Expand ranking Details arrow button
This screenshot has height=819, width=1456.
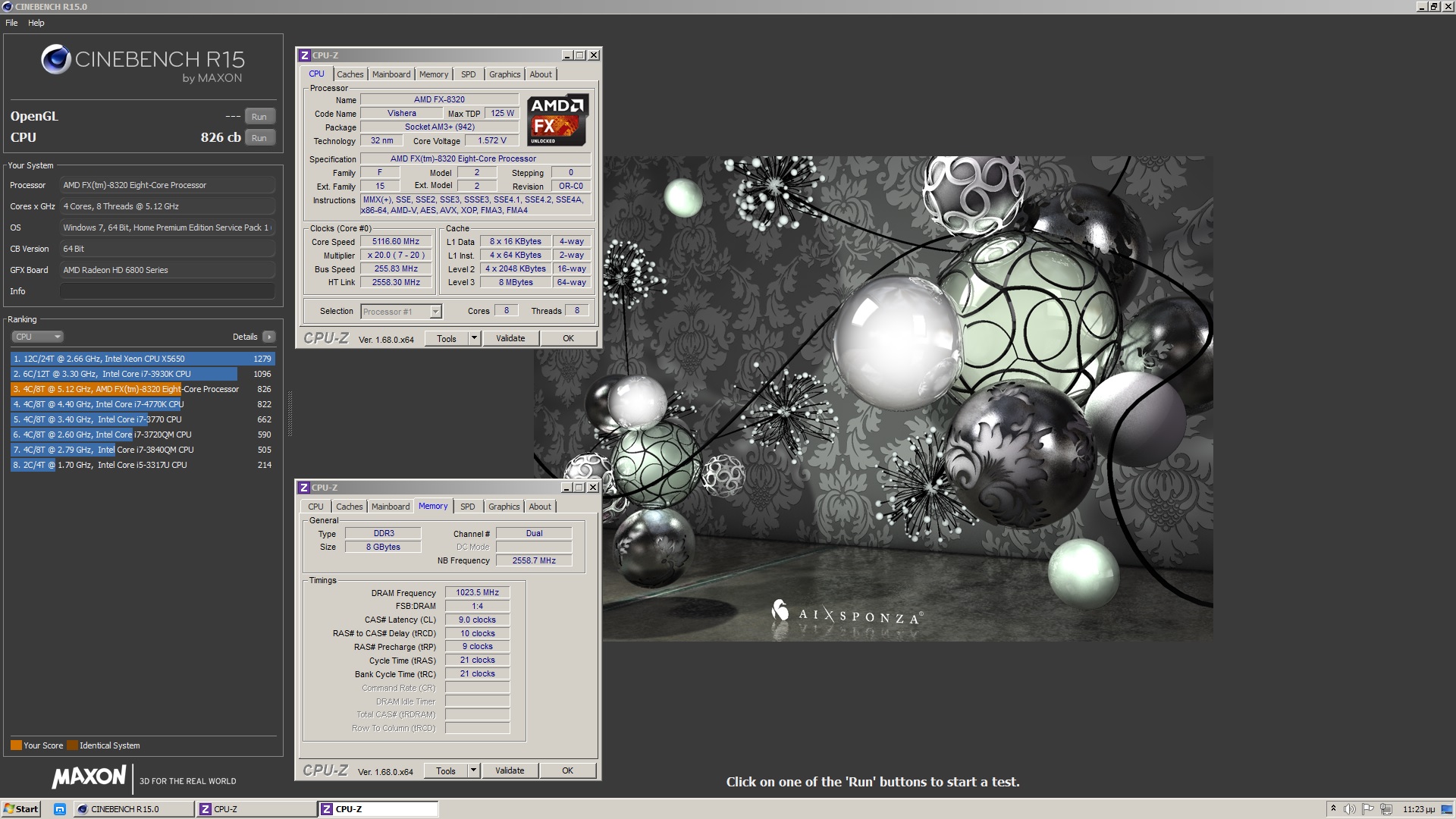tap(269, 337)
